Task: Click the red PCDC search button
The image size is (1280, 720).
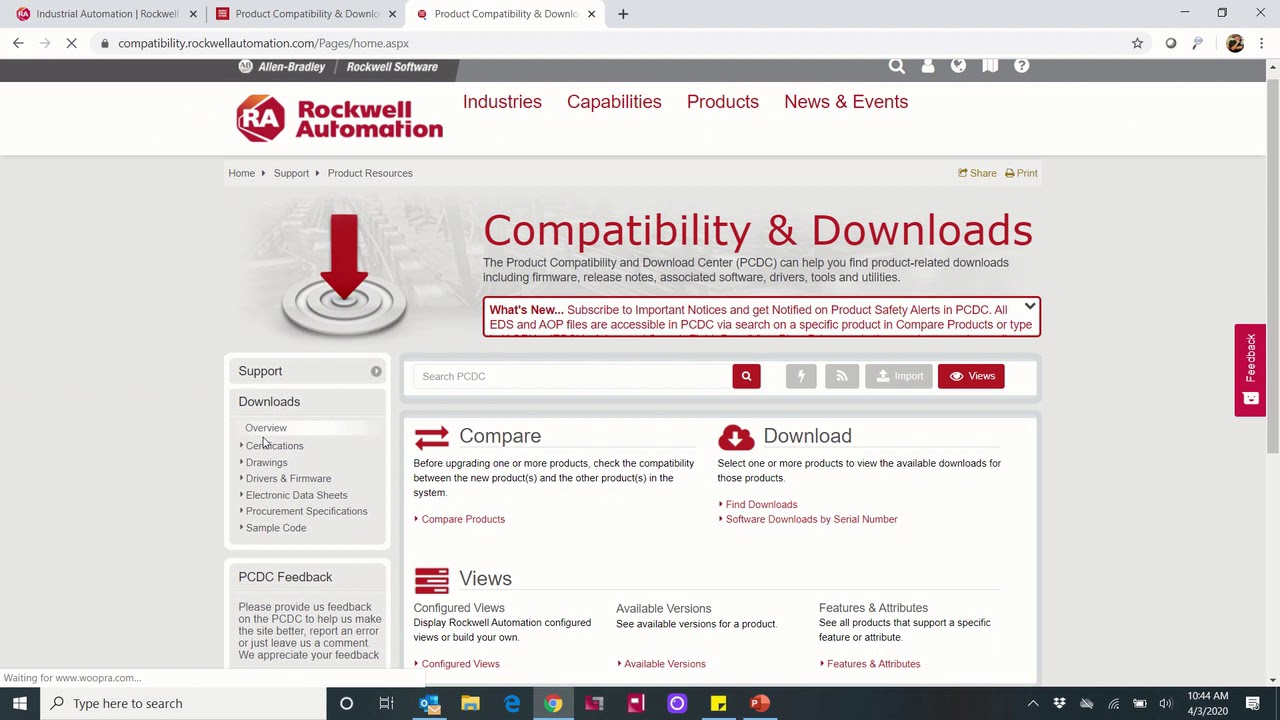Action: pos(746,376)
